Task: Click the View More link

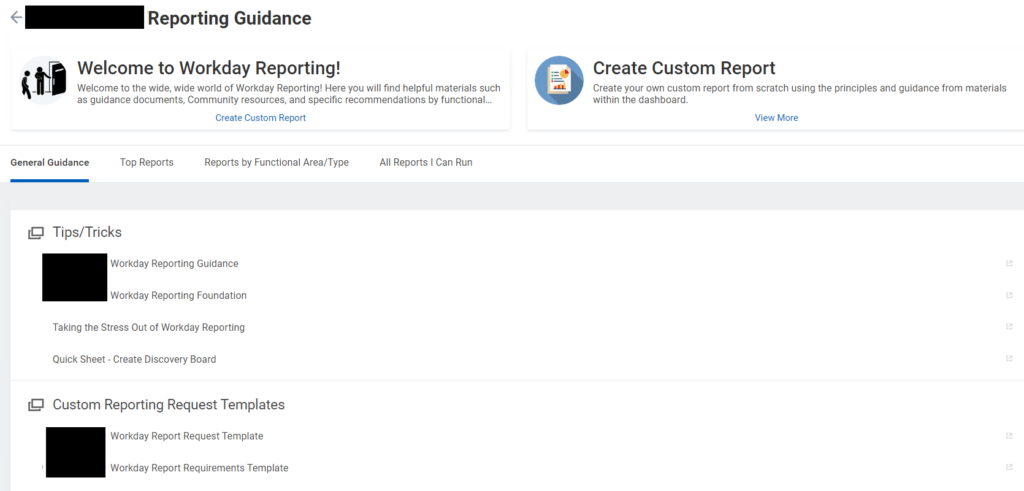Action: [776, 118]
